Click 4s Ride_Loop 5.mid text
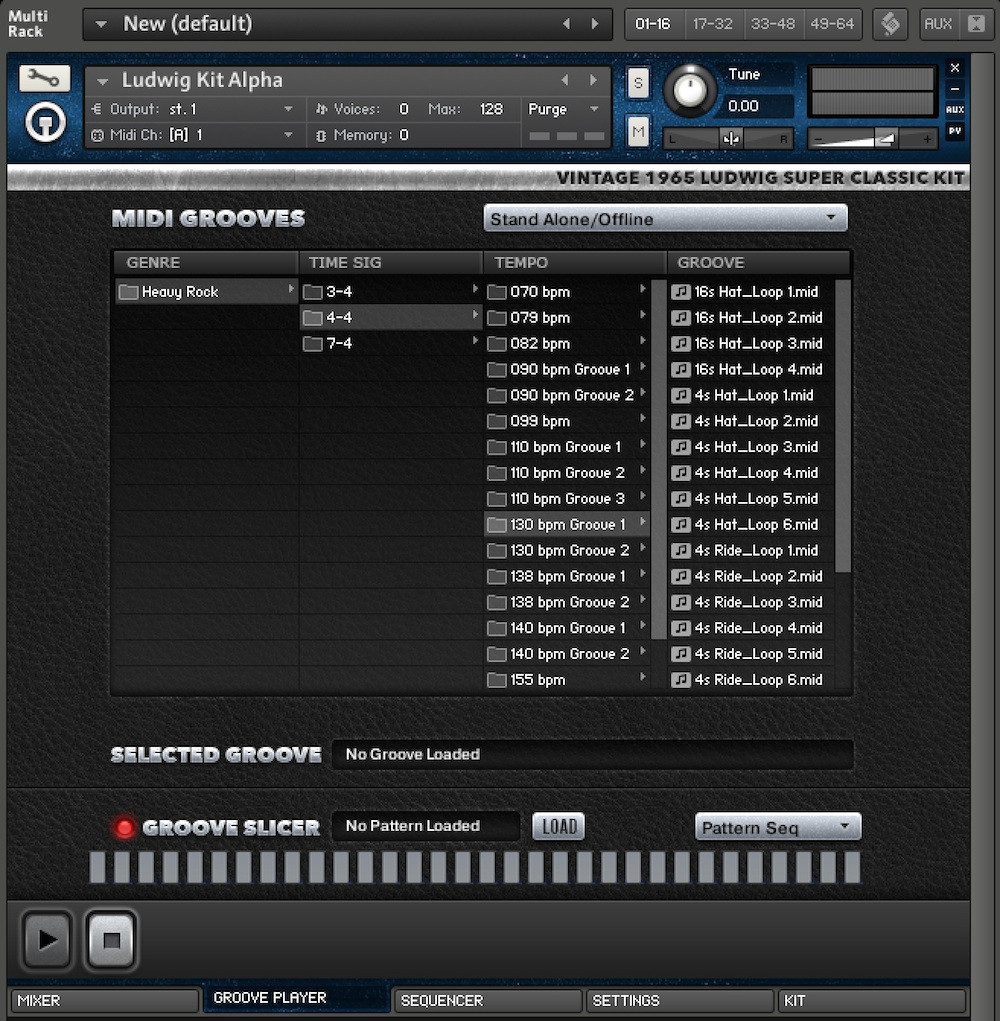1000x1021 pixels. (758, 654)
